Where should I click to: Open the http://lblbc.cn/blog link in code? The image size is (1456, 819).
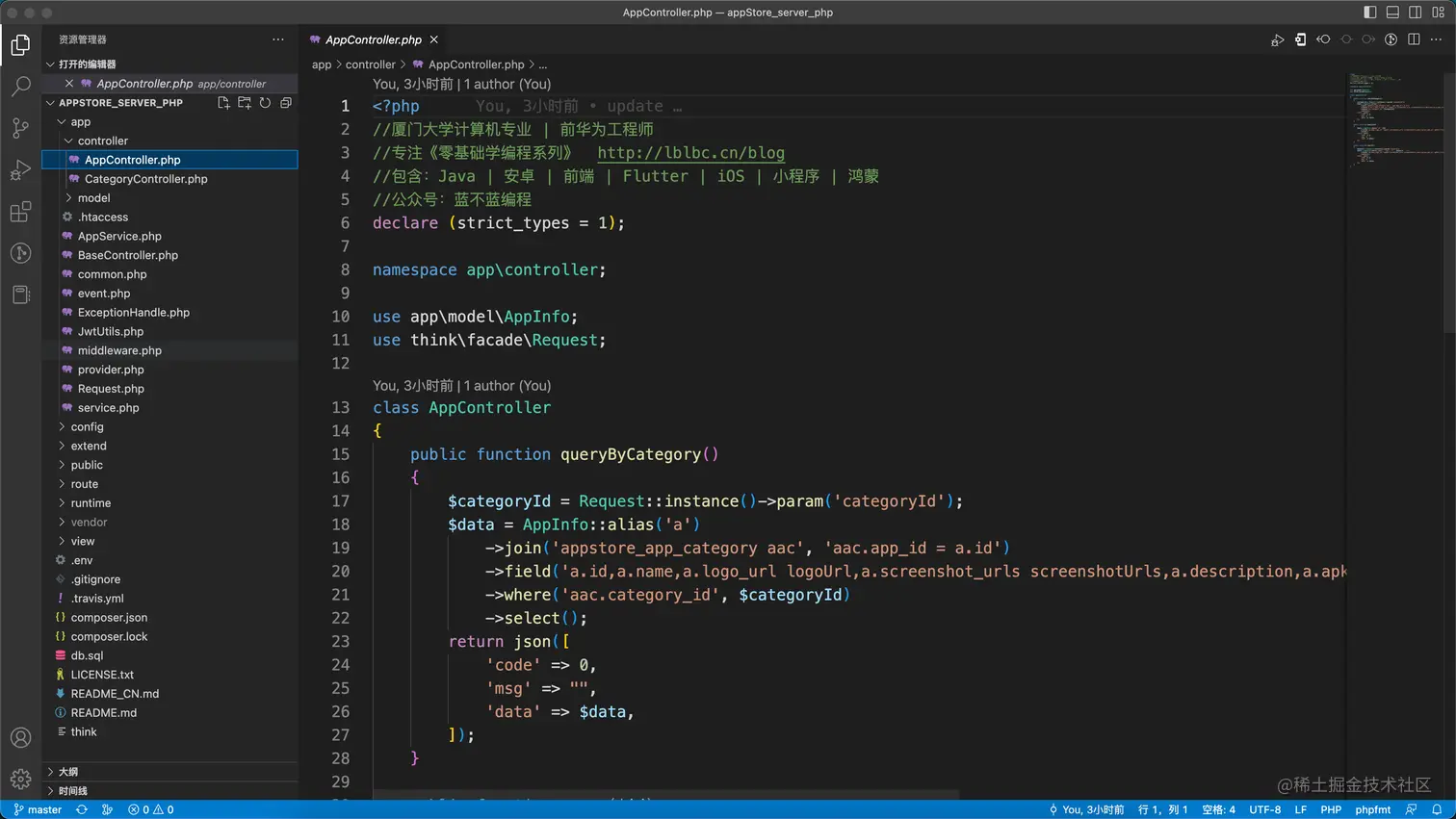pos(690,153)
